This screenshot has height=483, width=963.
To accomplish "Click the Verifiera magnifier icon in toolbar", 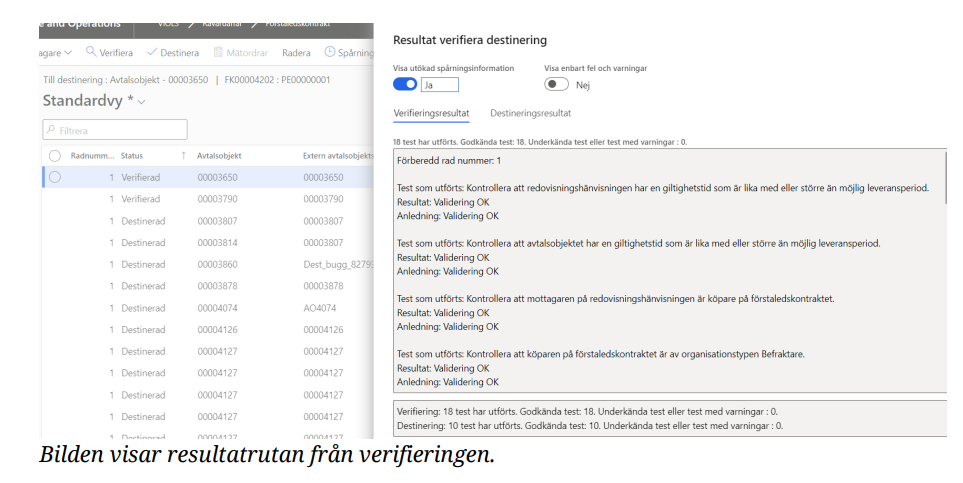I will (x=92, y=52).
